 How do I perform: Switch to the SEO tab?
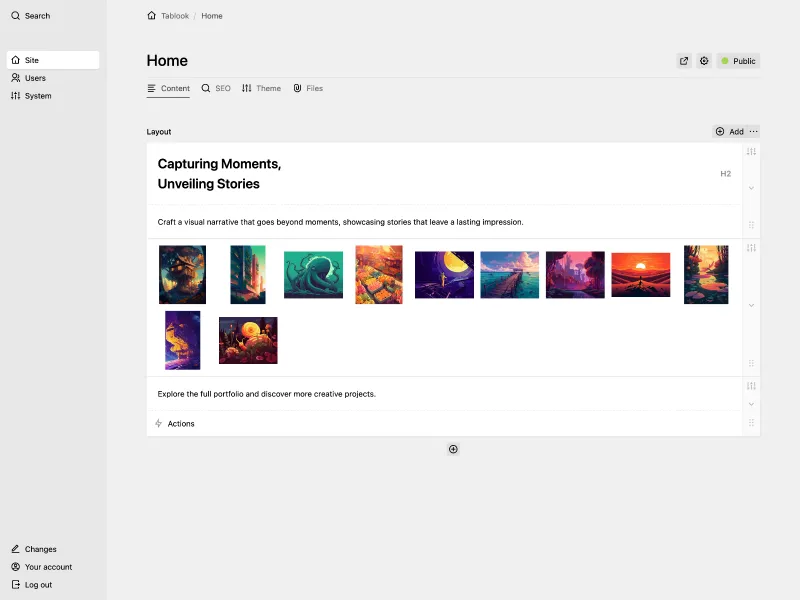tap(216, 88)
